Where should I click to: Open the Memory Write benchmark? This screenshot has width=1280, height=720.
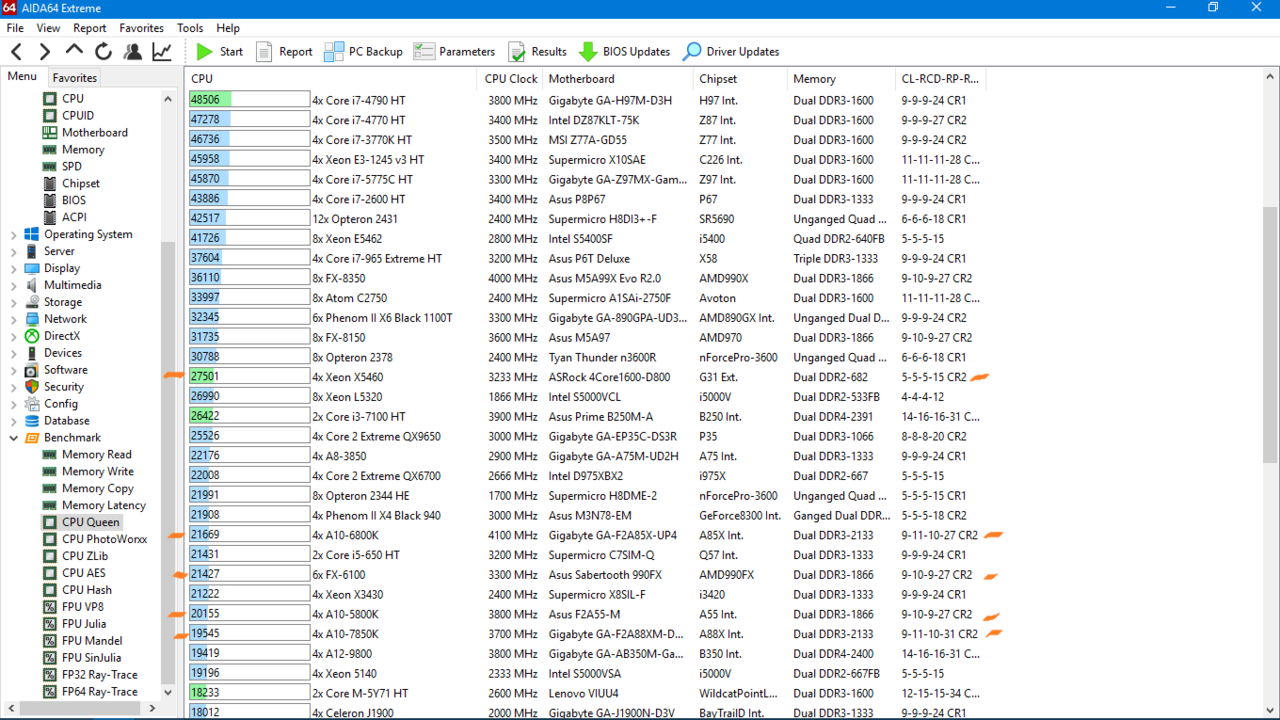click(98, 472)
